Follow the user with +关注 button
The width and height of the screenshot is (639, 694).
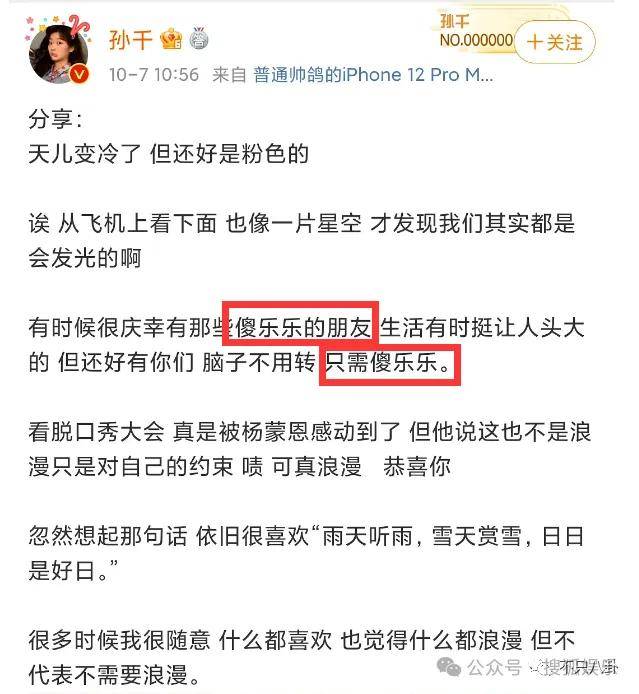tap(554, 42)
